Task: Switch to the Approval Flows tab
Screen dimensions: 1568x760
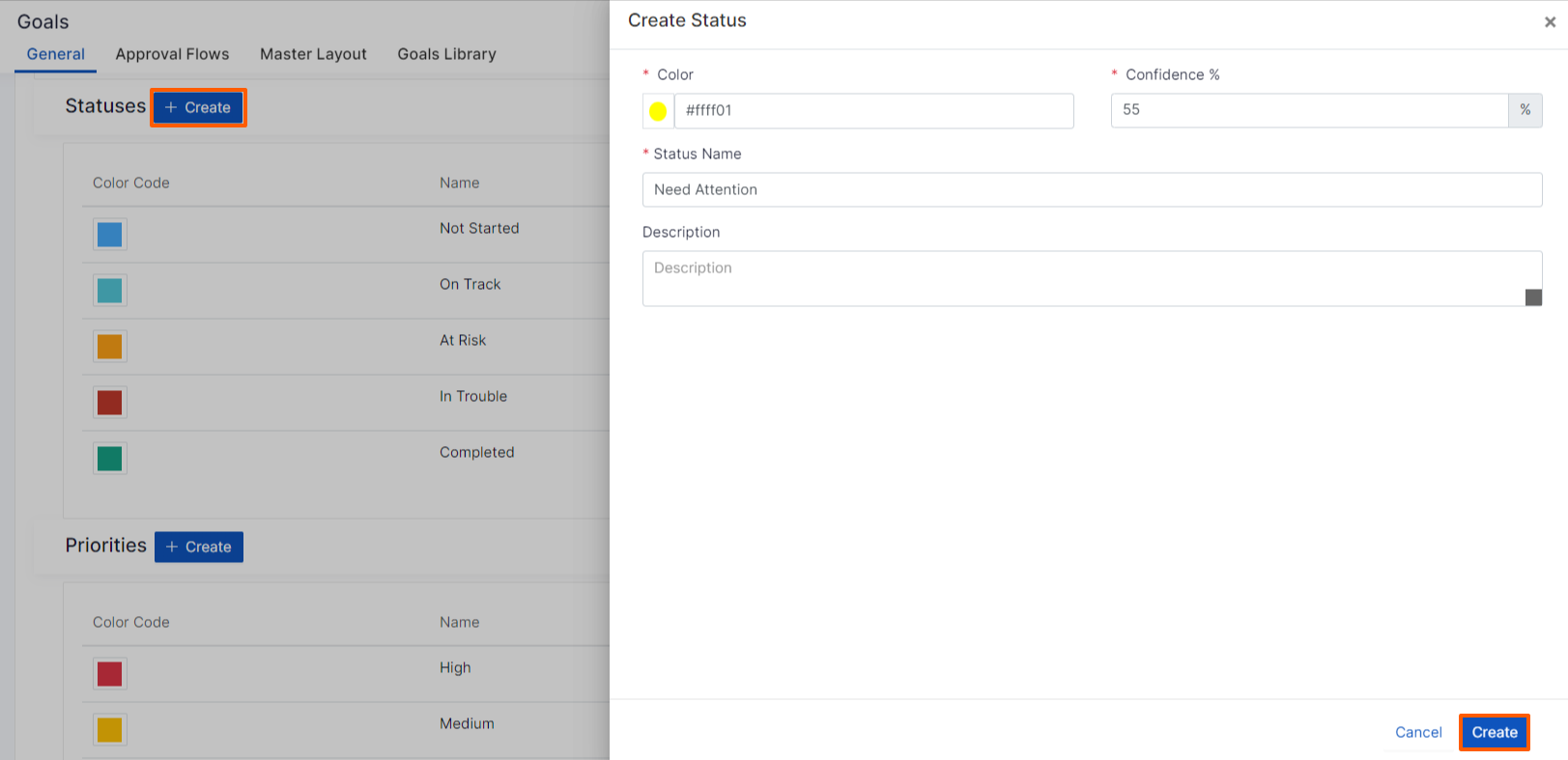Action: coord(172,54)
